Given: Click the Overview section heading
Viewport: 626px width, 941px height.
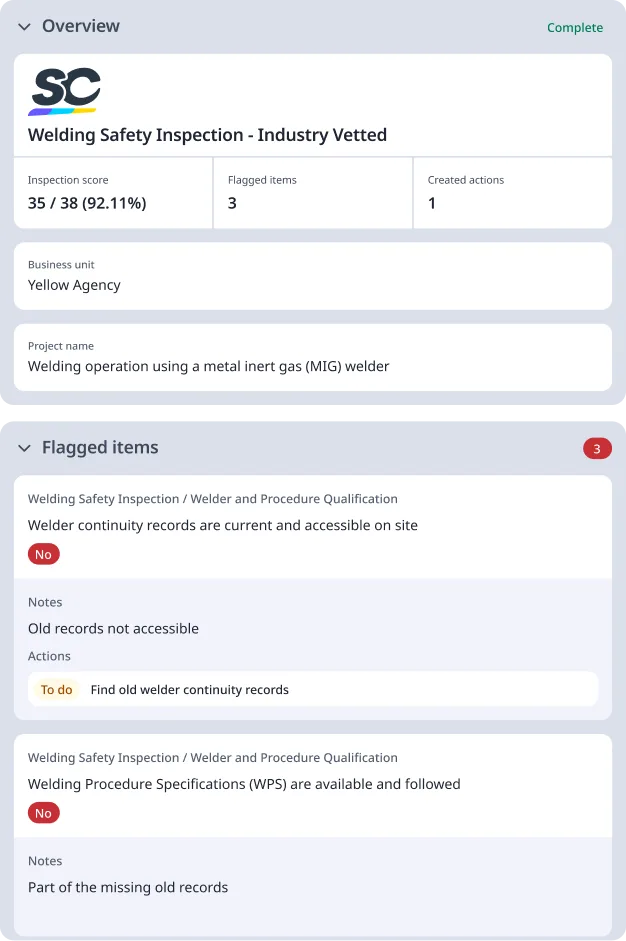Looking at the screenshot, I should click(81, 27).
